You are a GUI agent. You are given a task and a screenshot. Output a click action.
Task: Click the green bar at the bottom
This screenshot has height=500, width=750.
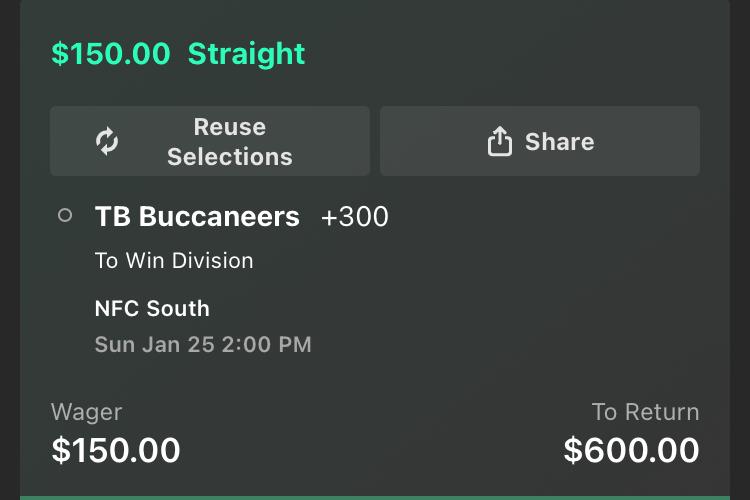pyautogui.click(x=375, y=496)
